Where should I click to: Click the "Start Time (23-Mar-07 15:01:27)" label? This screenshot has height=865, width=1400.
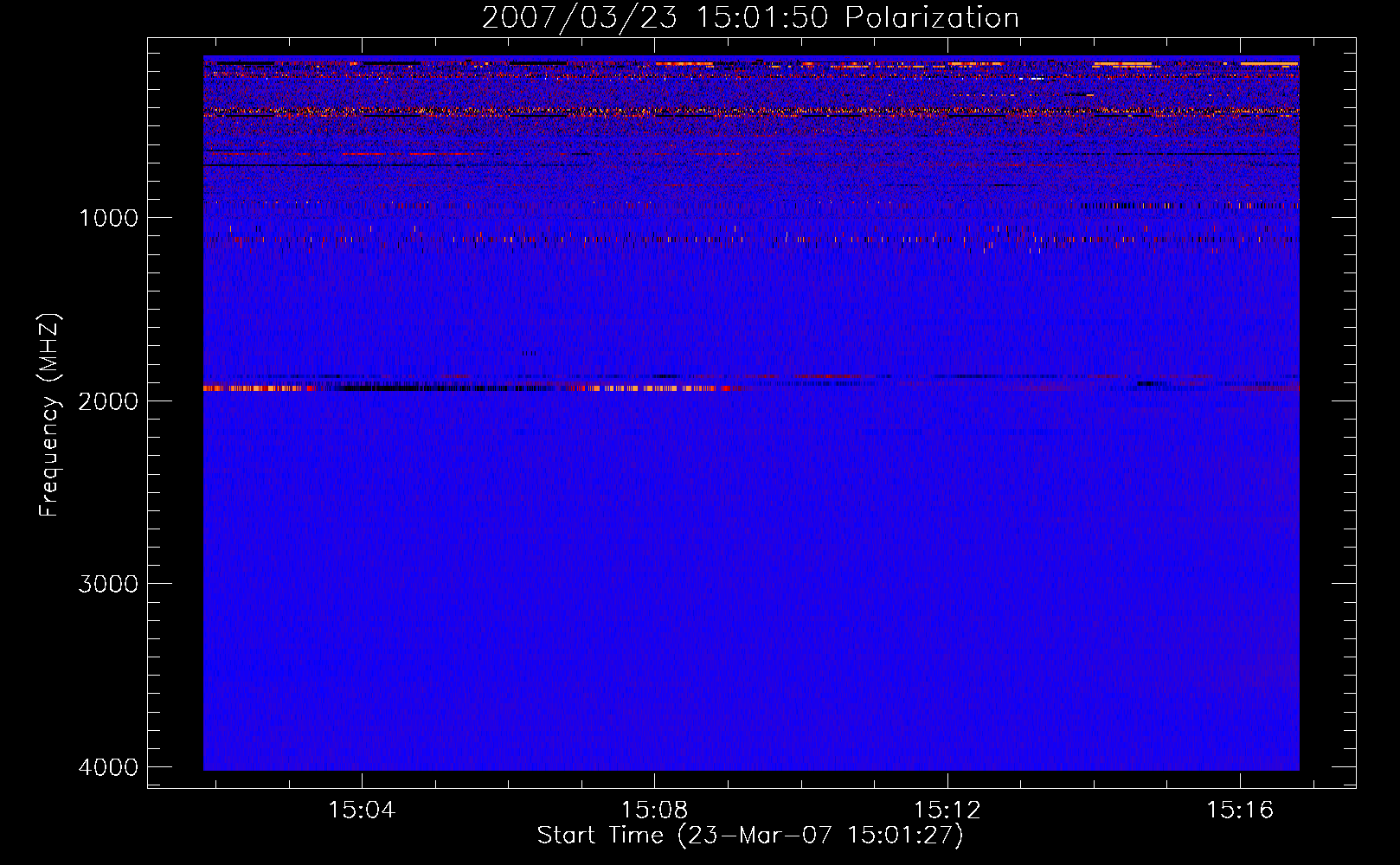750,836
